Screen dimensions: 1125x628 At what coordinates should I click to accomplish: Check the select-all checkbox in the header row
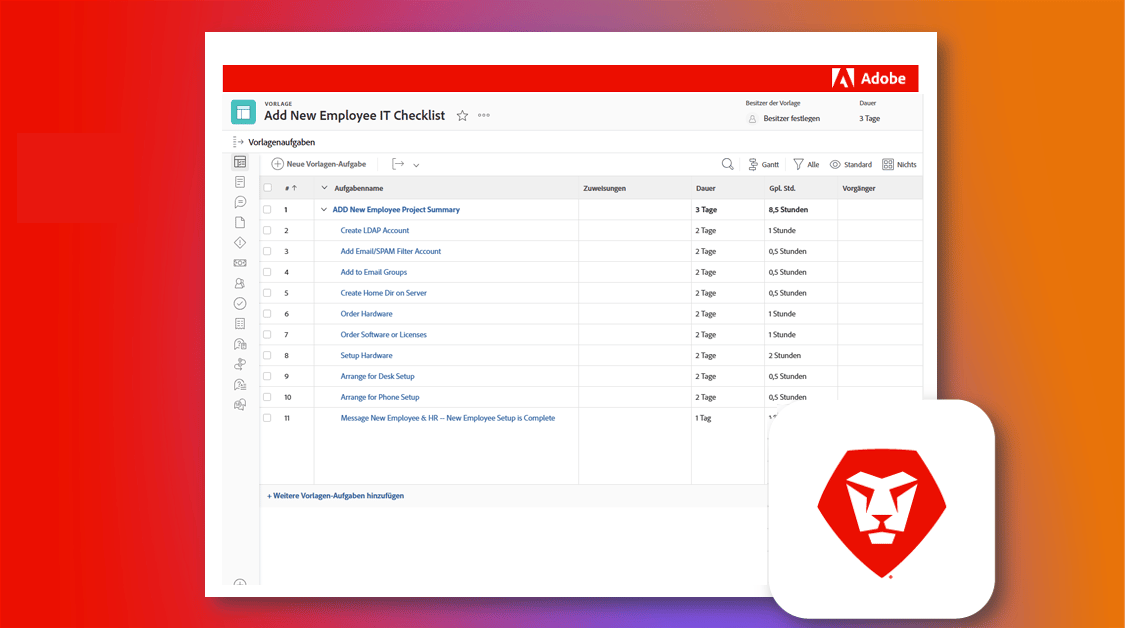(266, 187)
